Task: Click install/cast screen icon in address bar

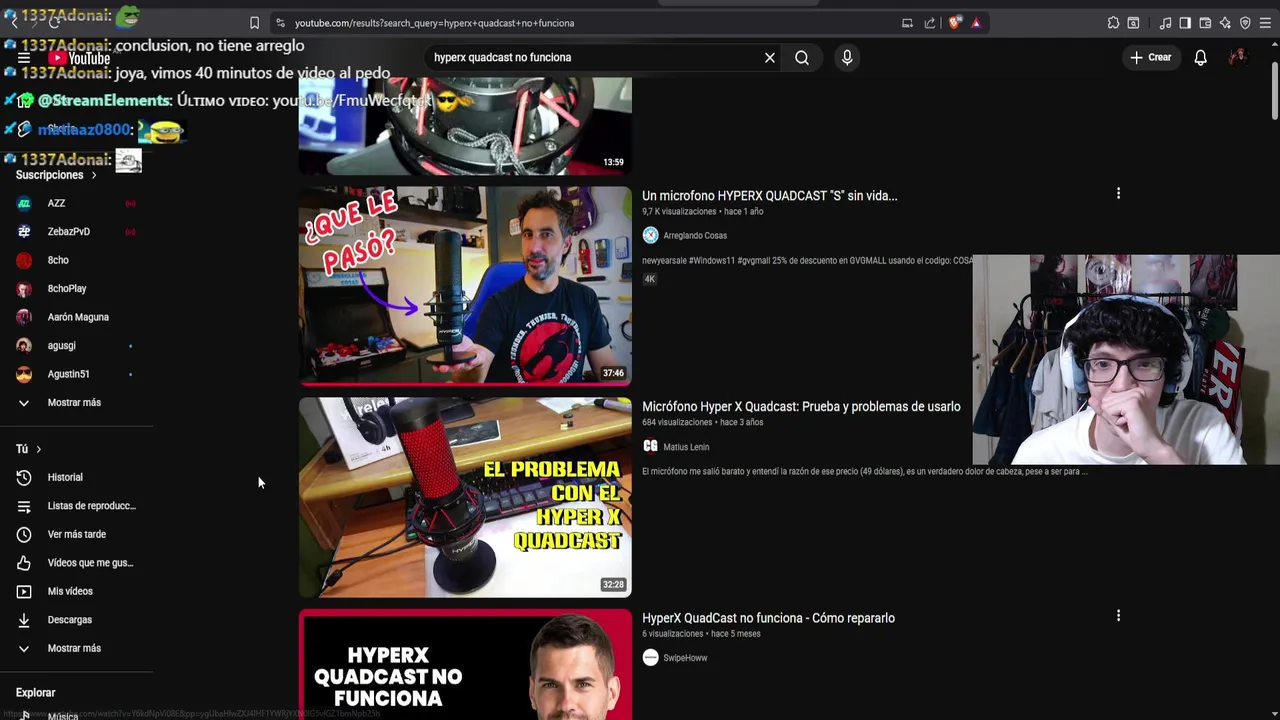Action: click(x=907, y=23)
